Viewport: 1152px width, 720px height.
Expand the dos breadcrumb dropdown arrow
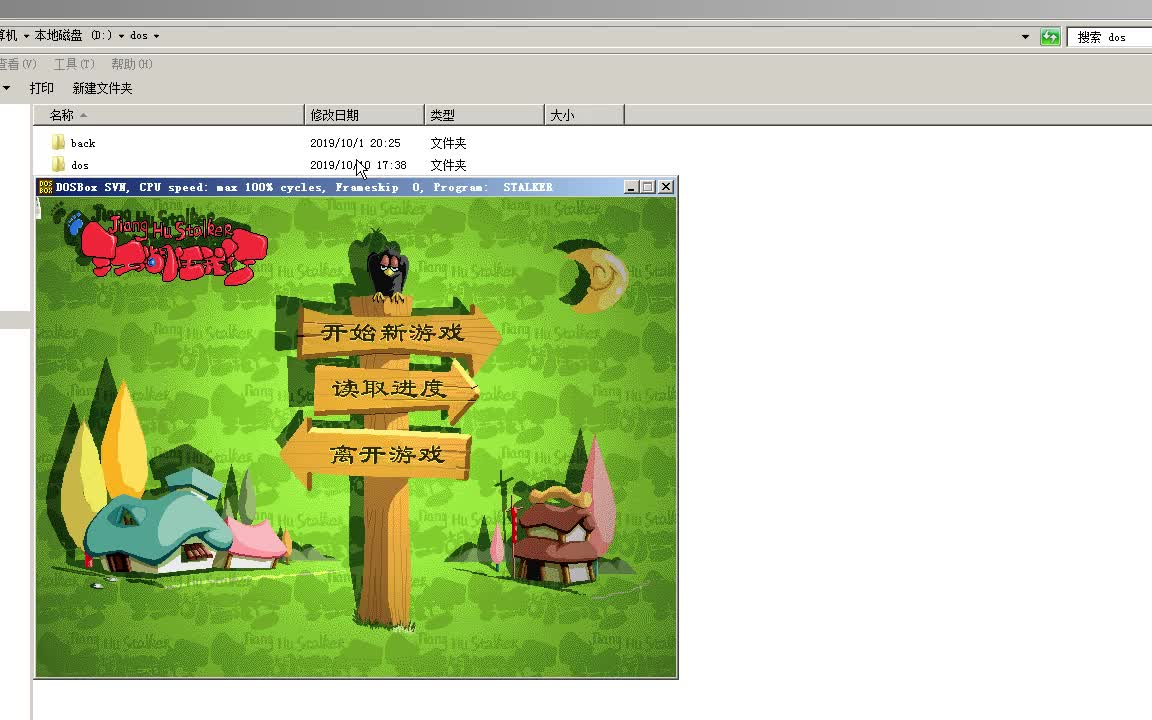point(156,36)
